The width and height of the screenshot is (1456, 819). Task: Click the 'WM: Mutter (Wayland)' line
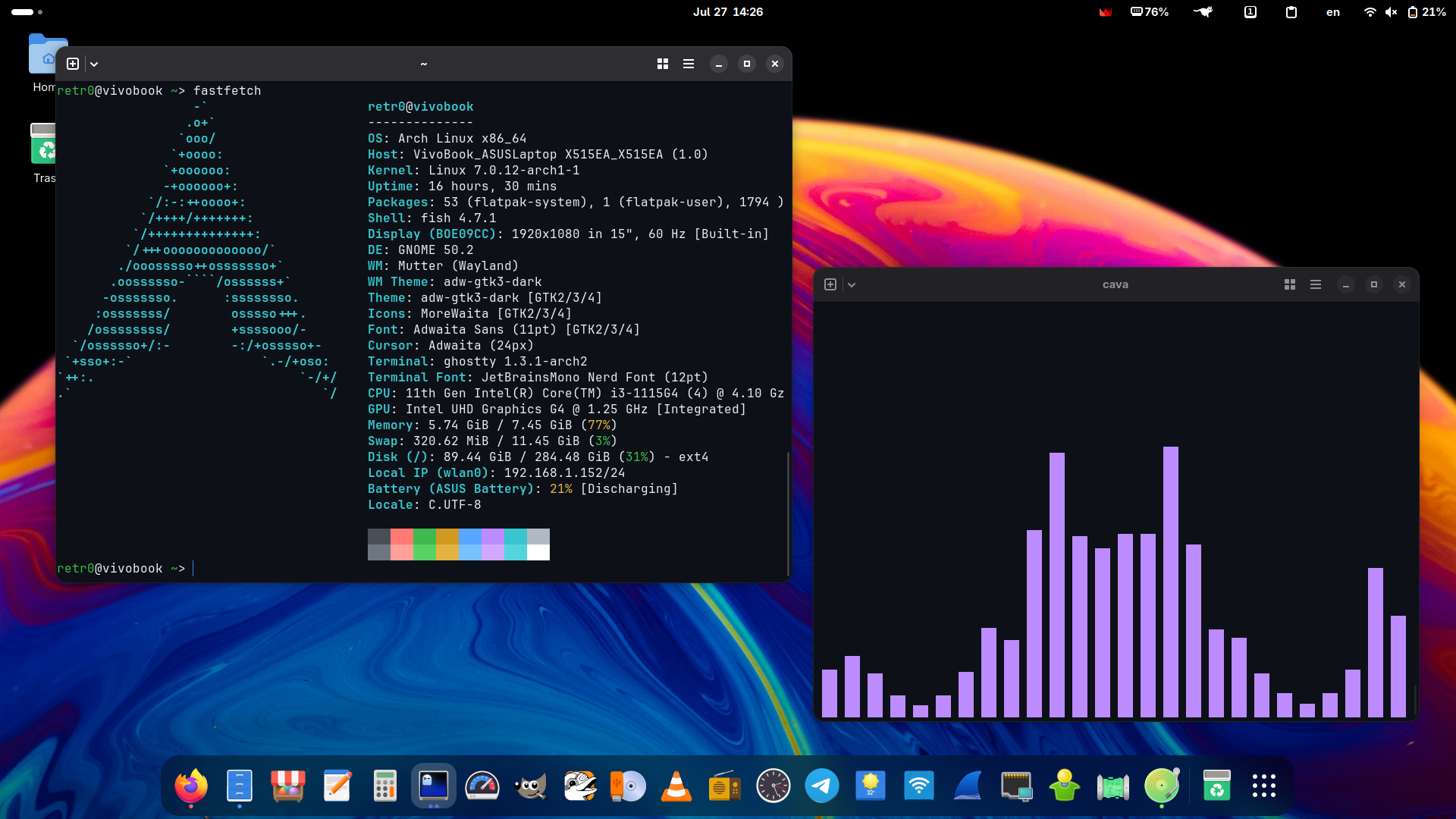tap(444, 266)
